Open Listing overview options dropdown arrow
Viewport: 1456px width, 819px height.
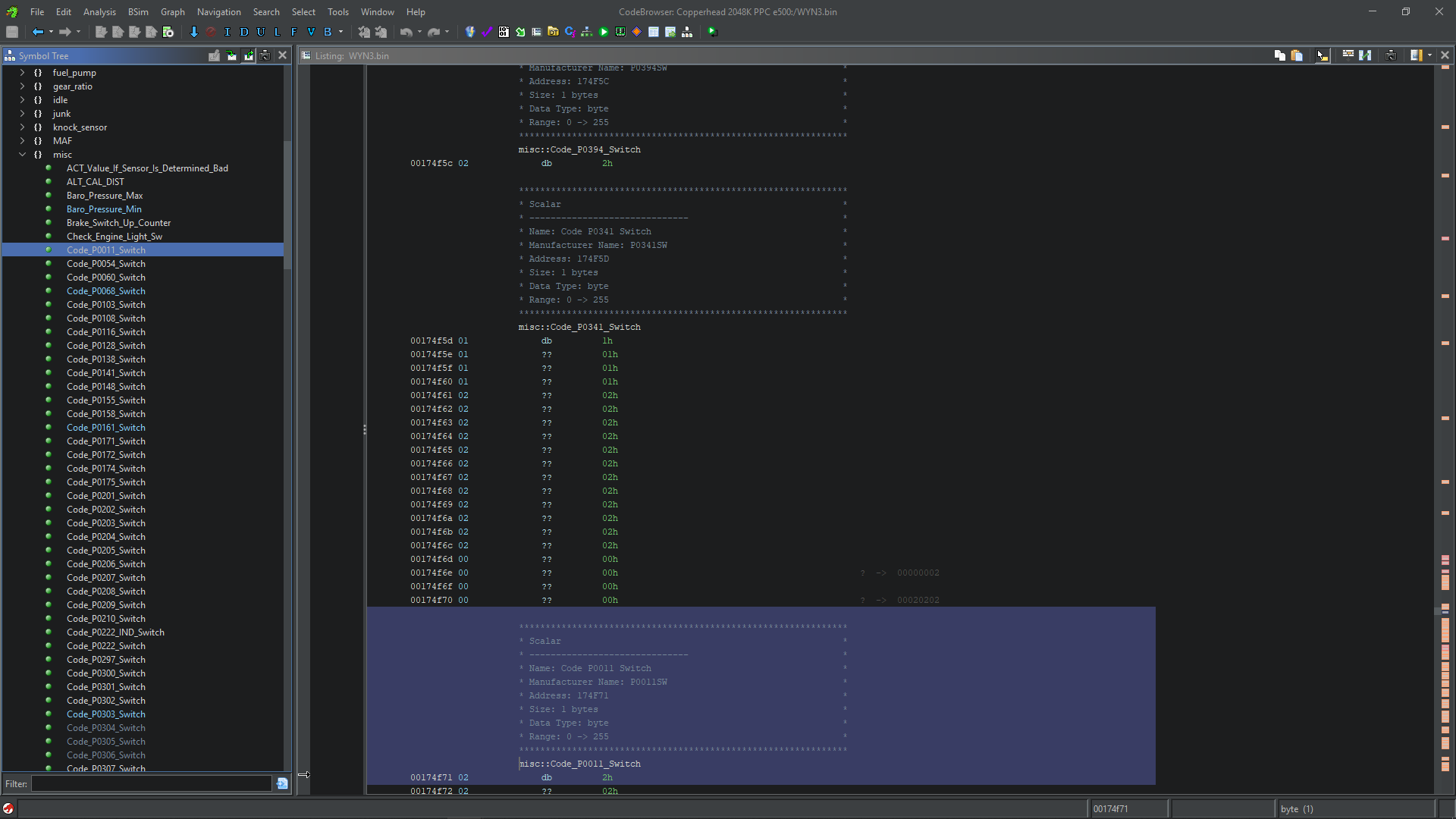click(x=1429, y=55)
